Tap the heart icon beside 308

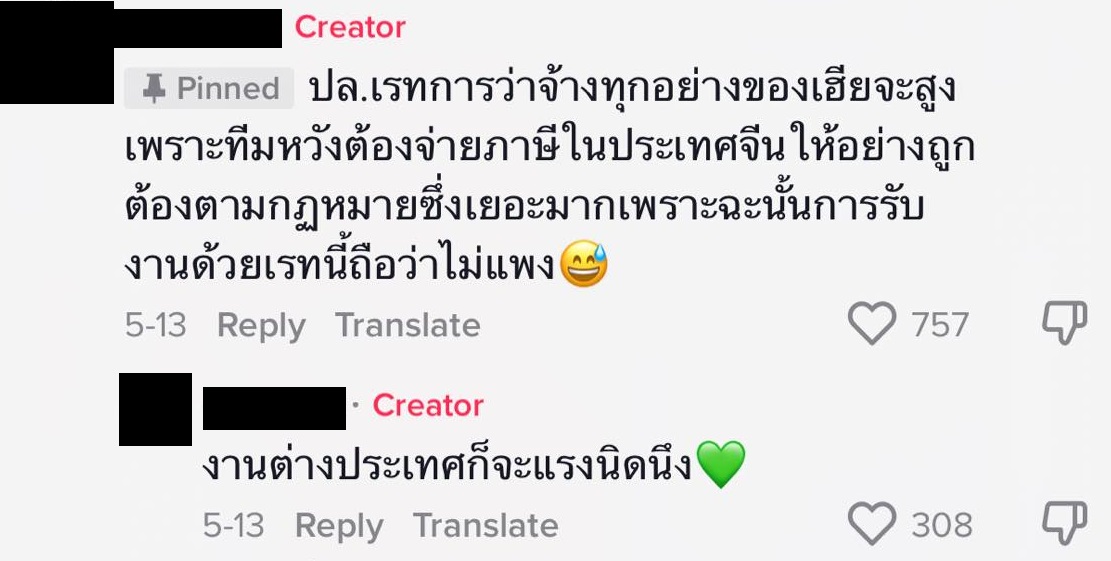[871, 525]
